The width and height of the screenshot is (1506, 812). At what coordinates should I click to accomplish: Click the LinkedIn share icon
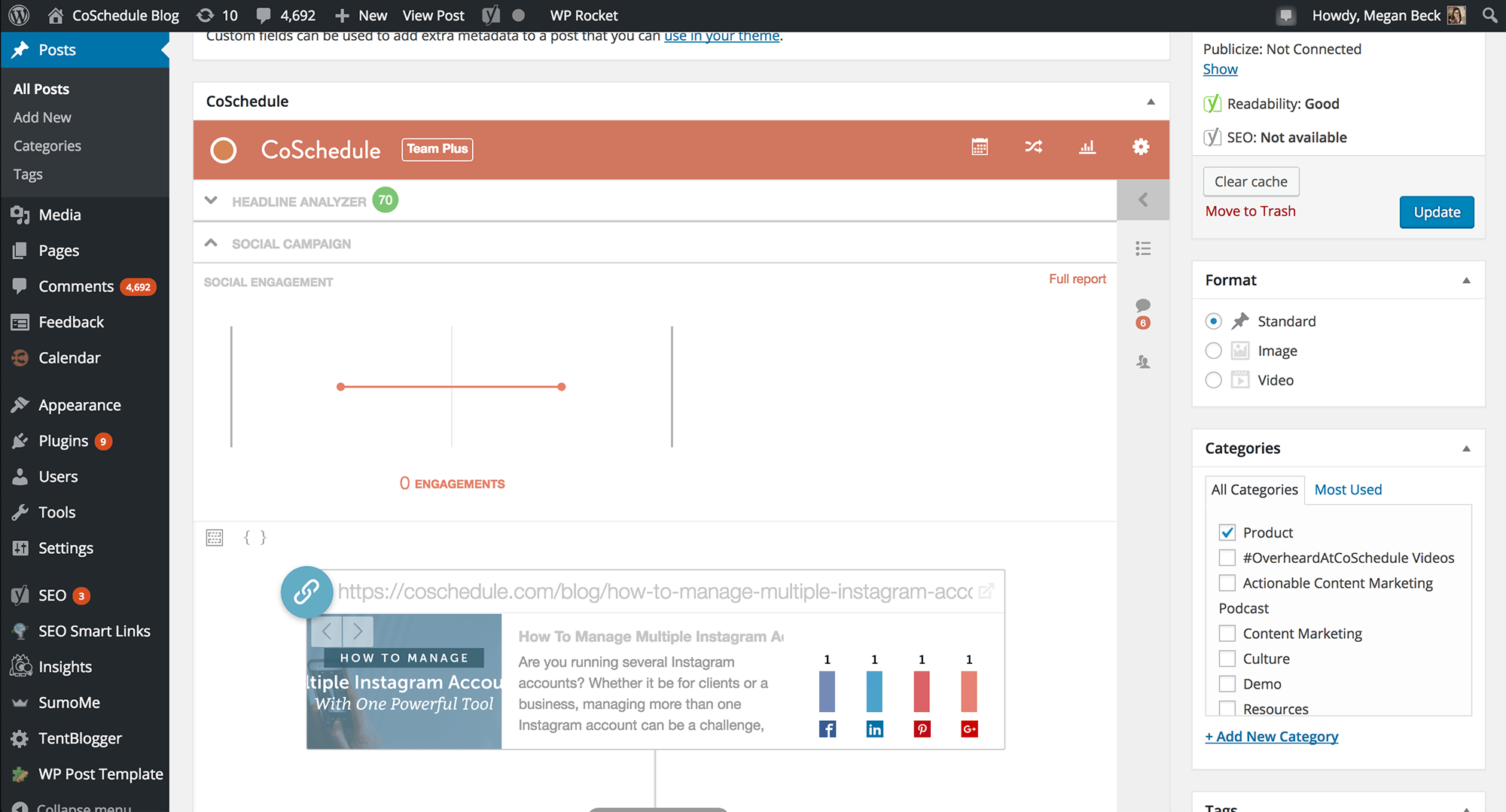click(x=874, y=728)
